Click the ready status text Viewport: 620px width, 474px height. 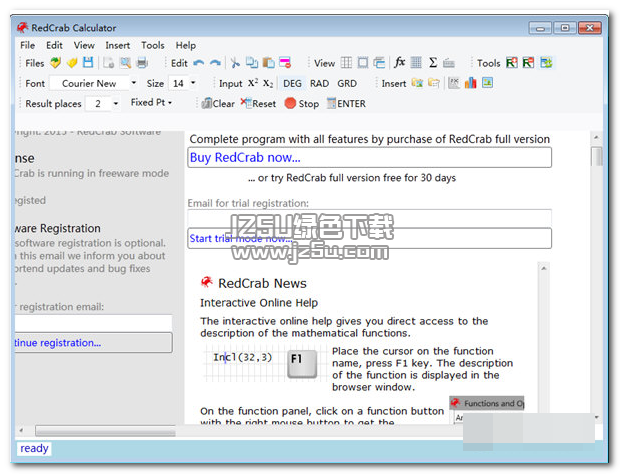(x=34, y=448)
